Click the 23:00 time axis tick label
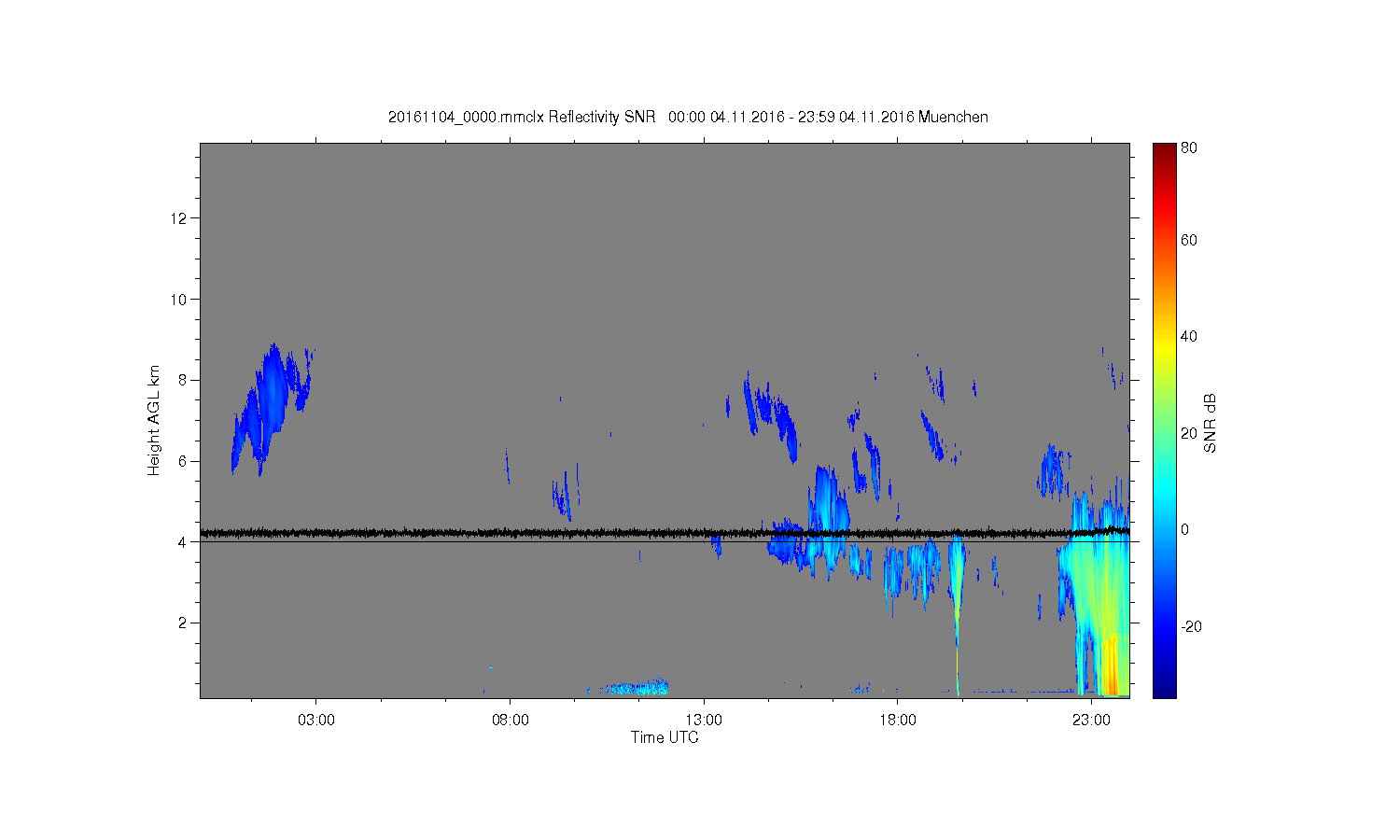The height and width of the screenshot is (840, 1400). 1091,721
